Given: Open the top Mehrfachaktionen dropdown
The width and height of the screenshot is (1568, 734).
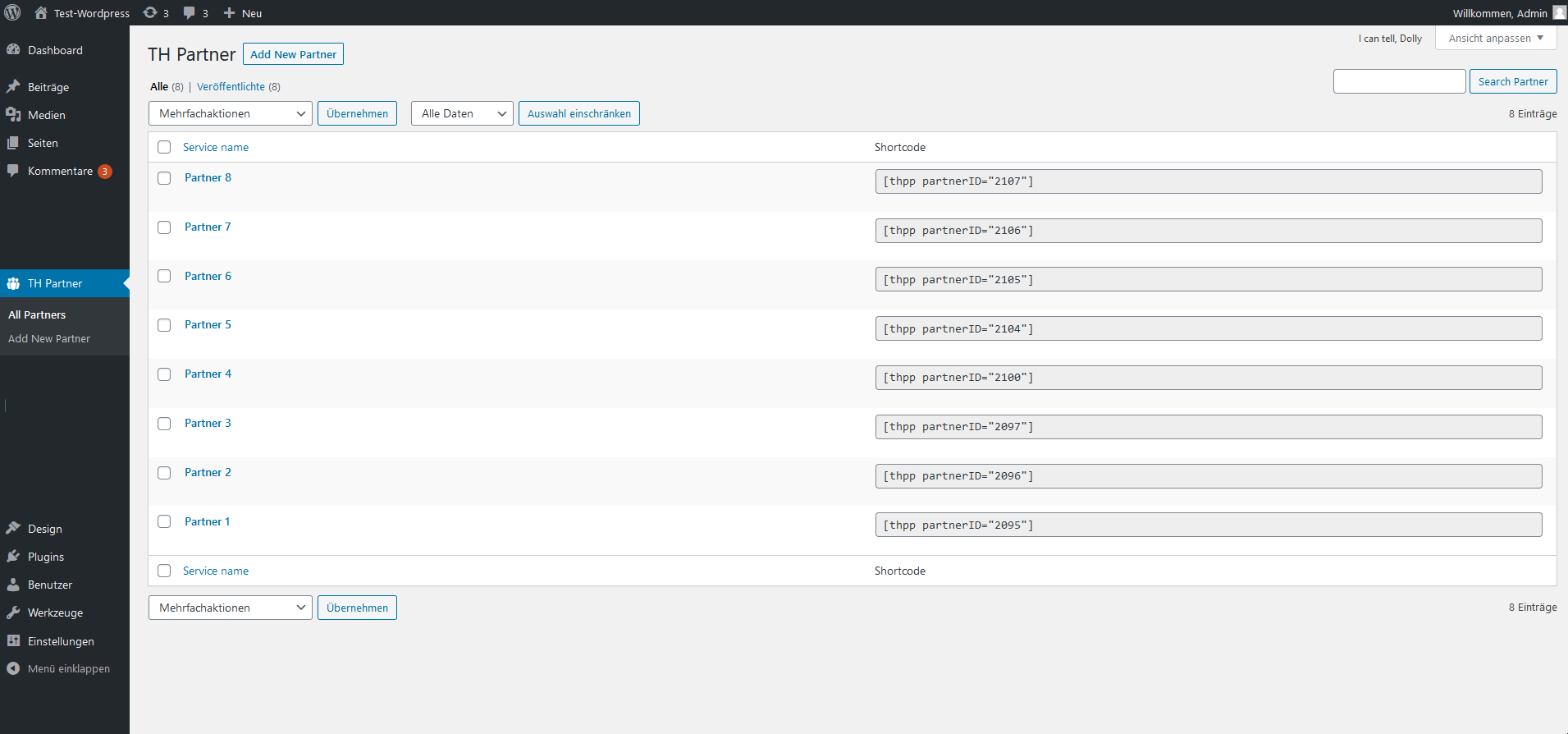Looking at the screenshot, I should click(x=230, y=113).
